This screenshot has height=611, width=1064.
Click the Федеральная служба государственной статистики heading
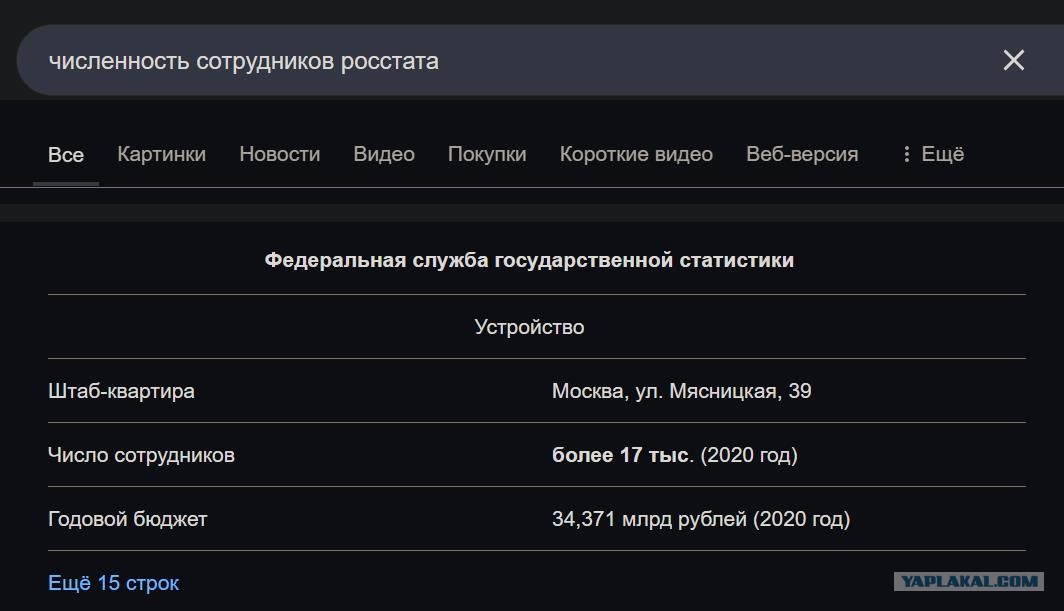point(529,260)
